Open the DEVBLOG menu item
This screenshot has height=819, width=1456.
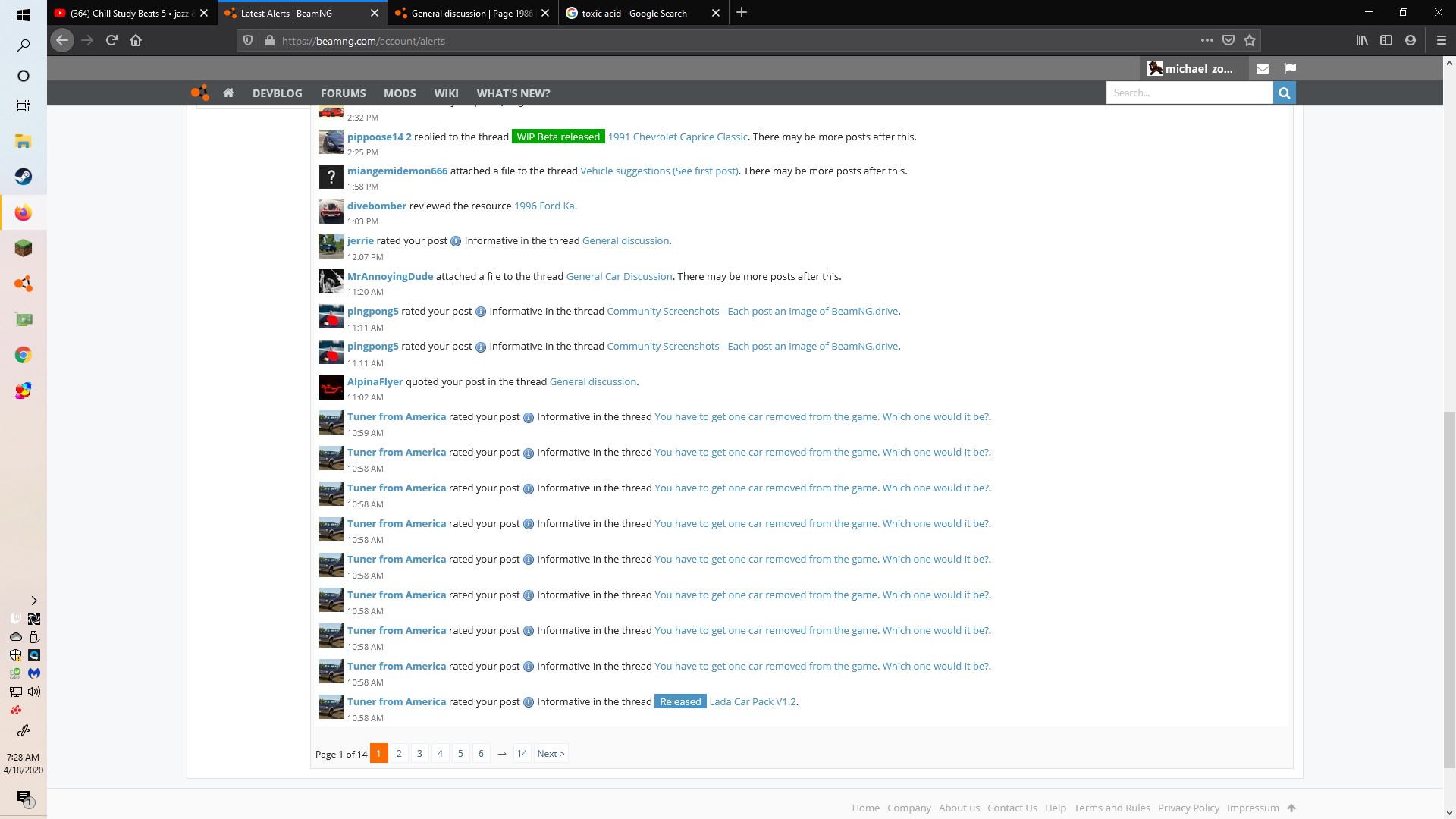coord(278,93)
